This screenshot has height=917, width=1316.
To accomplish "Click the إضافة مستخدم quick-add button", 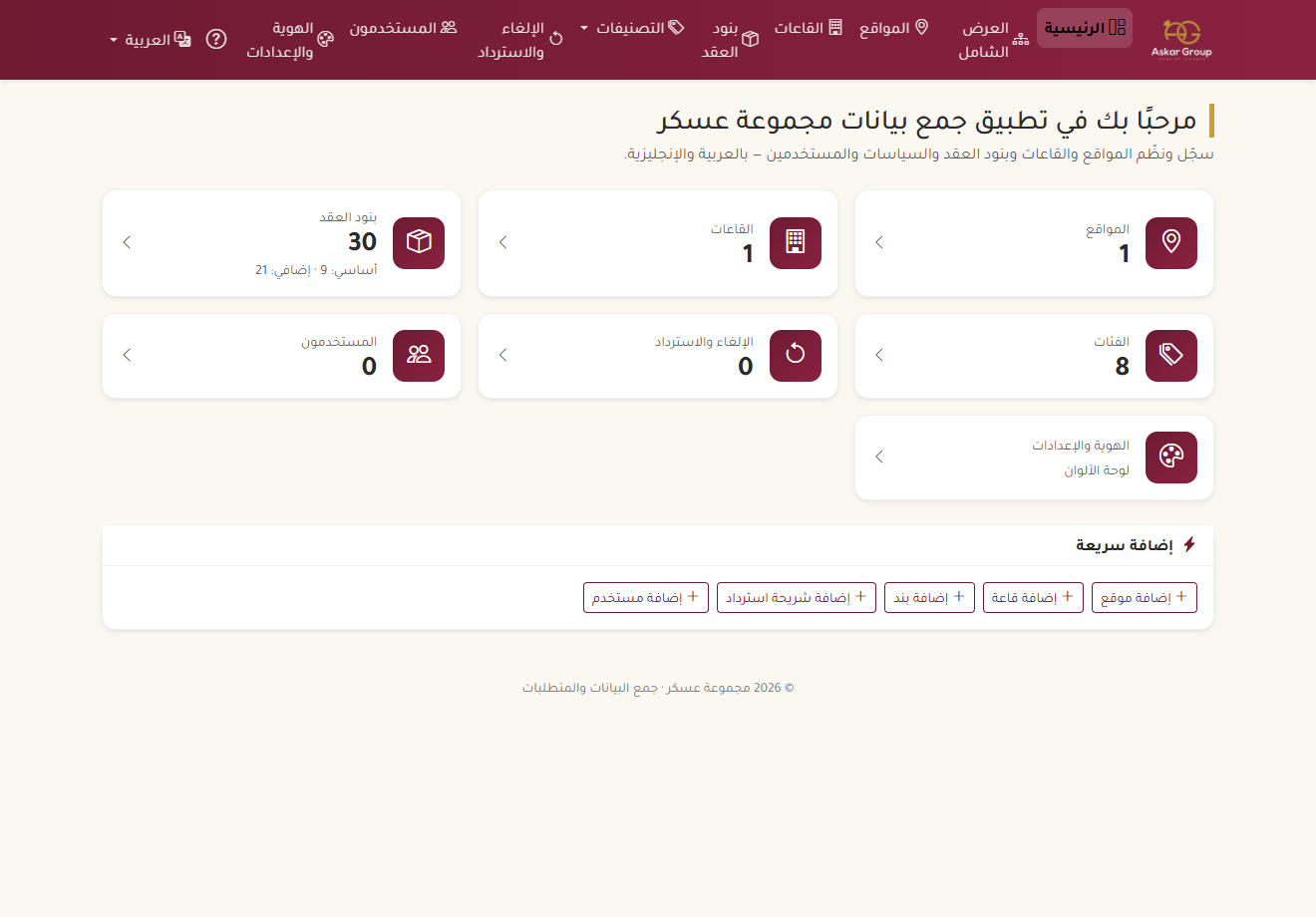I will click(646, 598).
